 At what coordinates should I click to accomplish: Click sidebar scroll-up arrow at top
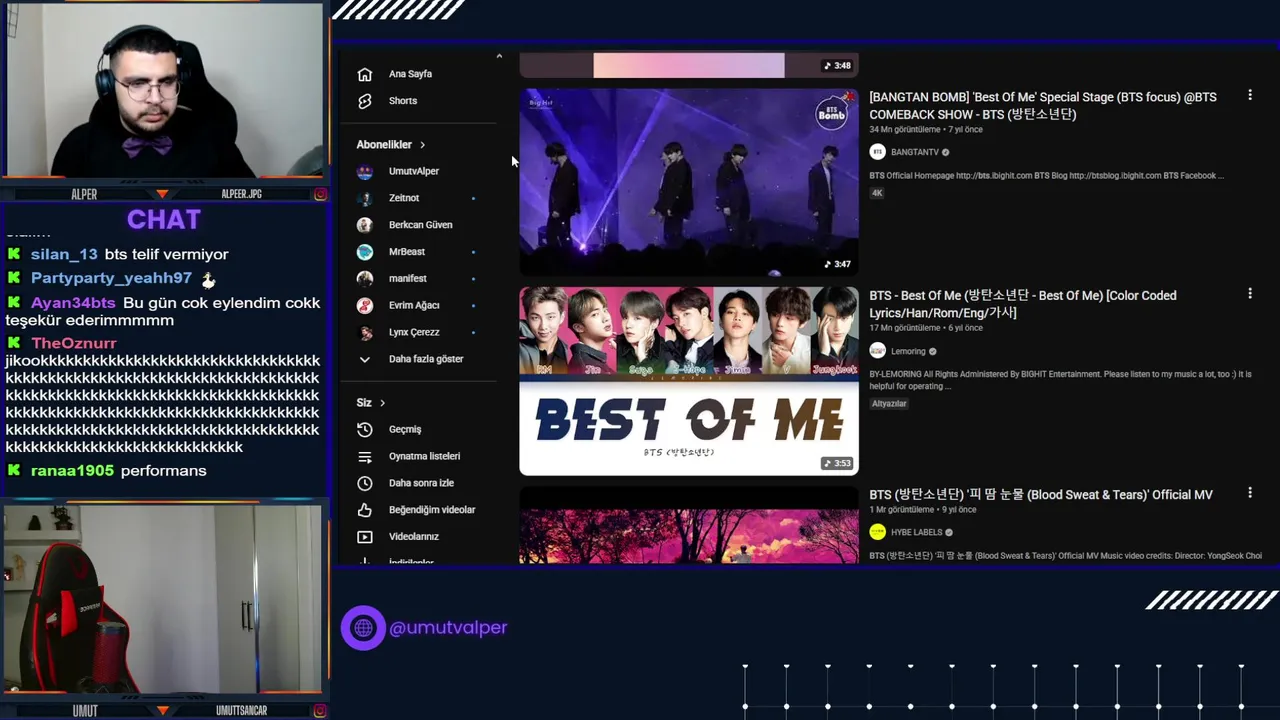(499, 56)
